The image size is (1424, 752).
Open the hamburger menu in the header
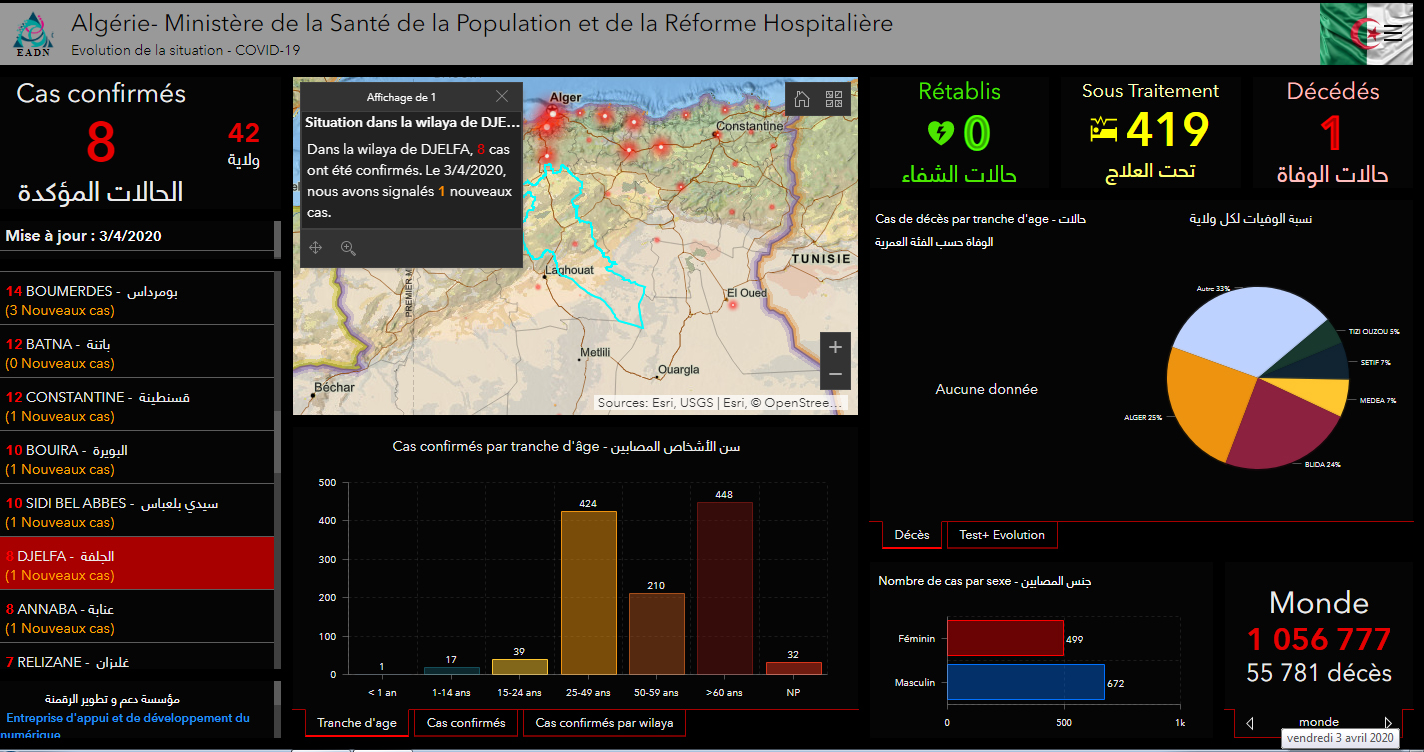click(x=1392, y=33)
